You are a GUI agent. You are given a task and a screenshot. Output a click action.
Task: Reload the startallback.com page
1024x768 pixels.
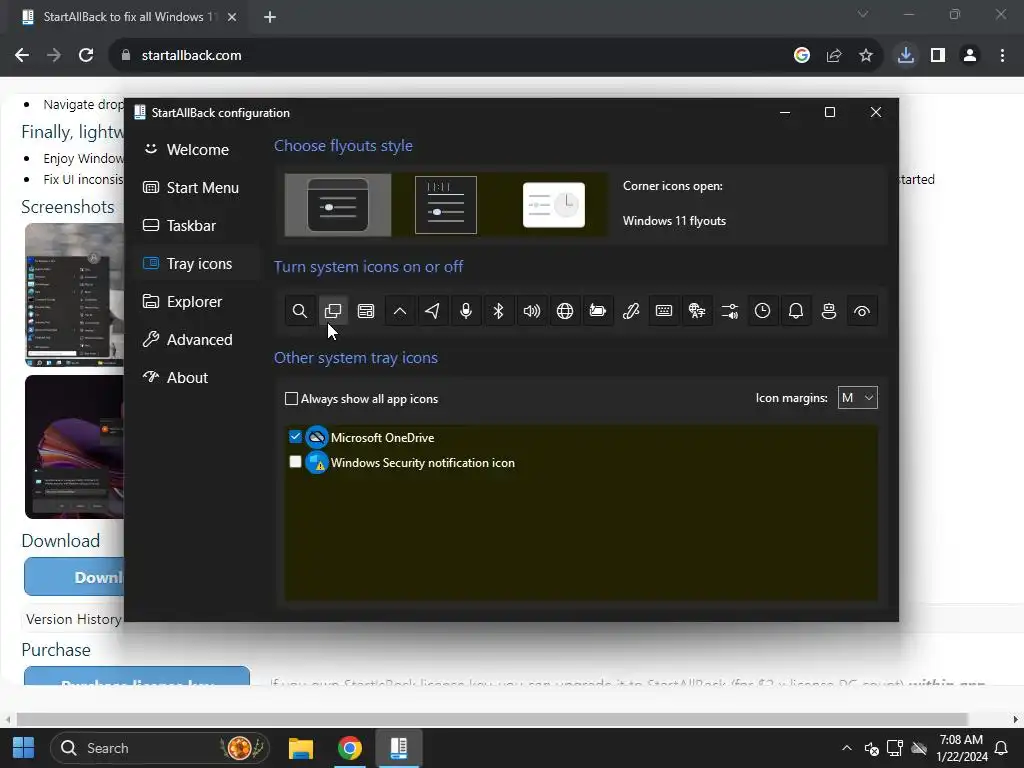[86, 56]
